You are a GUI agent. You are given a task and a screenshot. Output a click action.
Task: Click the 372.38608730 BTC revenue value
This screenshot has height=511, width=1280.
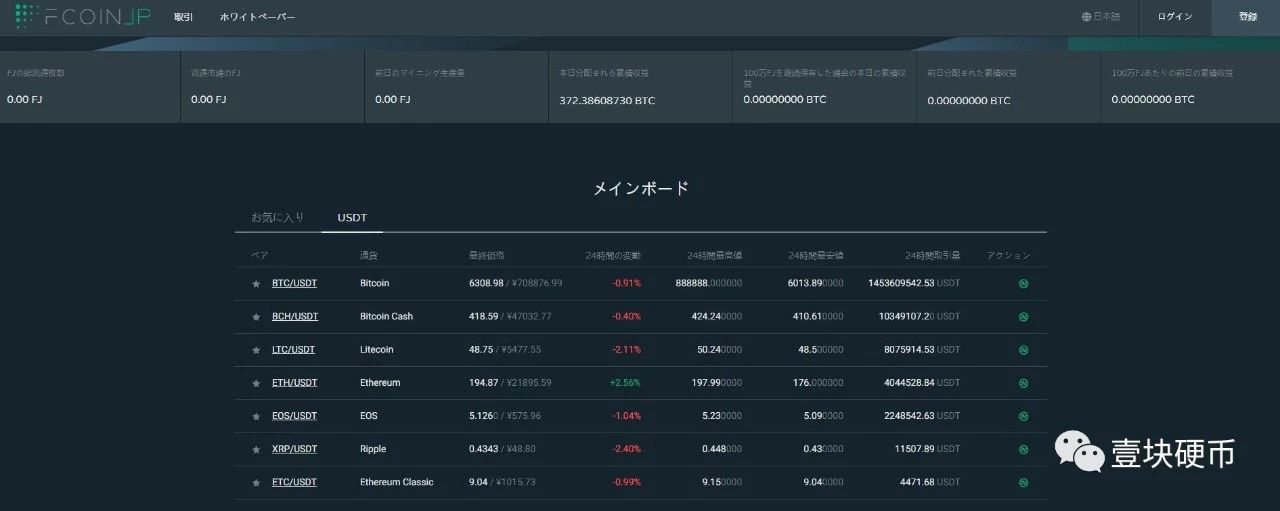[607, 101]
